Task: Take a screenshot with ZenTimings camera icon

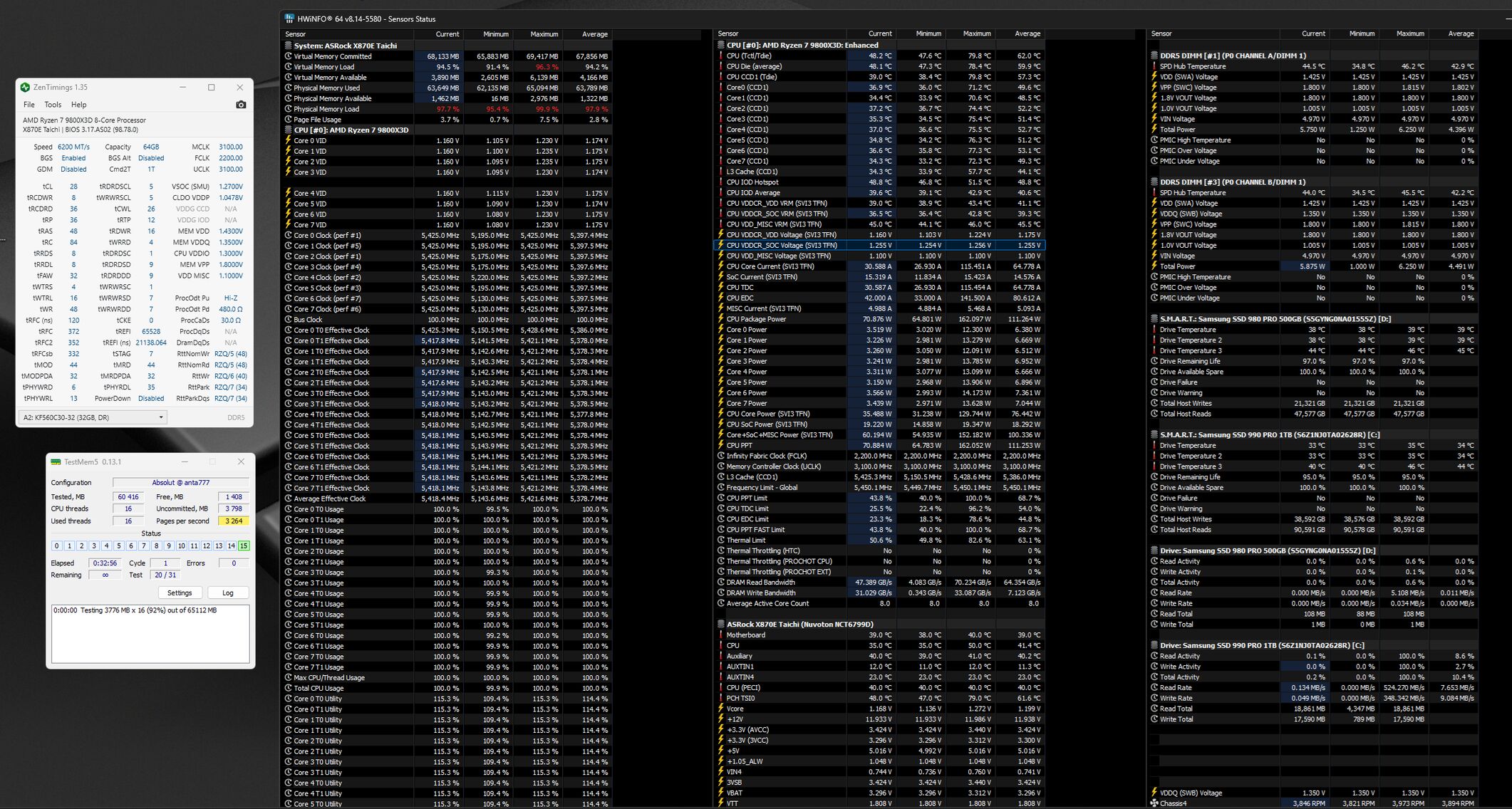Action: [x=241, y=105]
